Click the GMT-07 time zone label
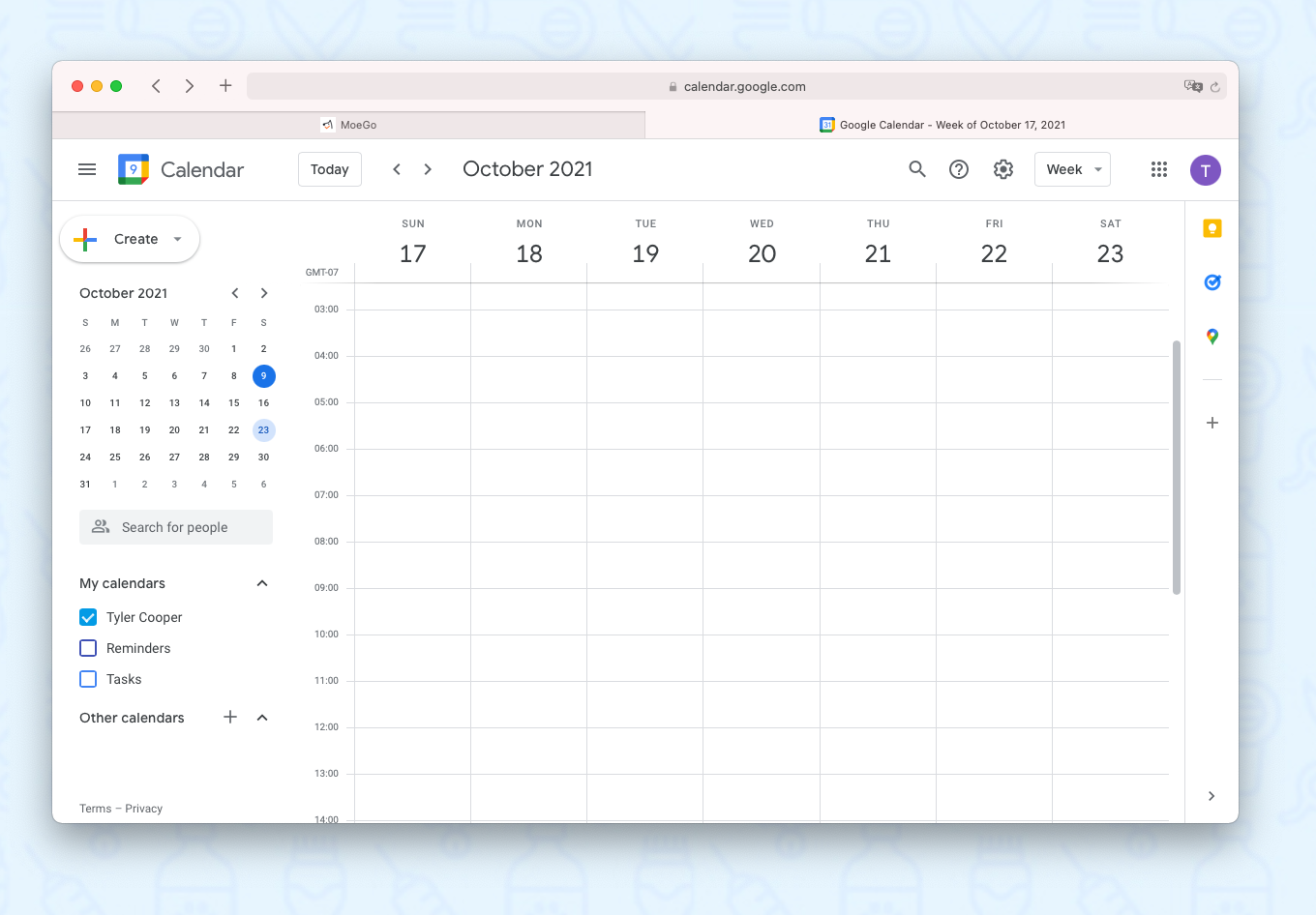 pyautogui.click(x=322, y=273)
